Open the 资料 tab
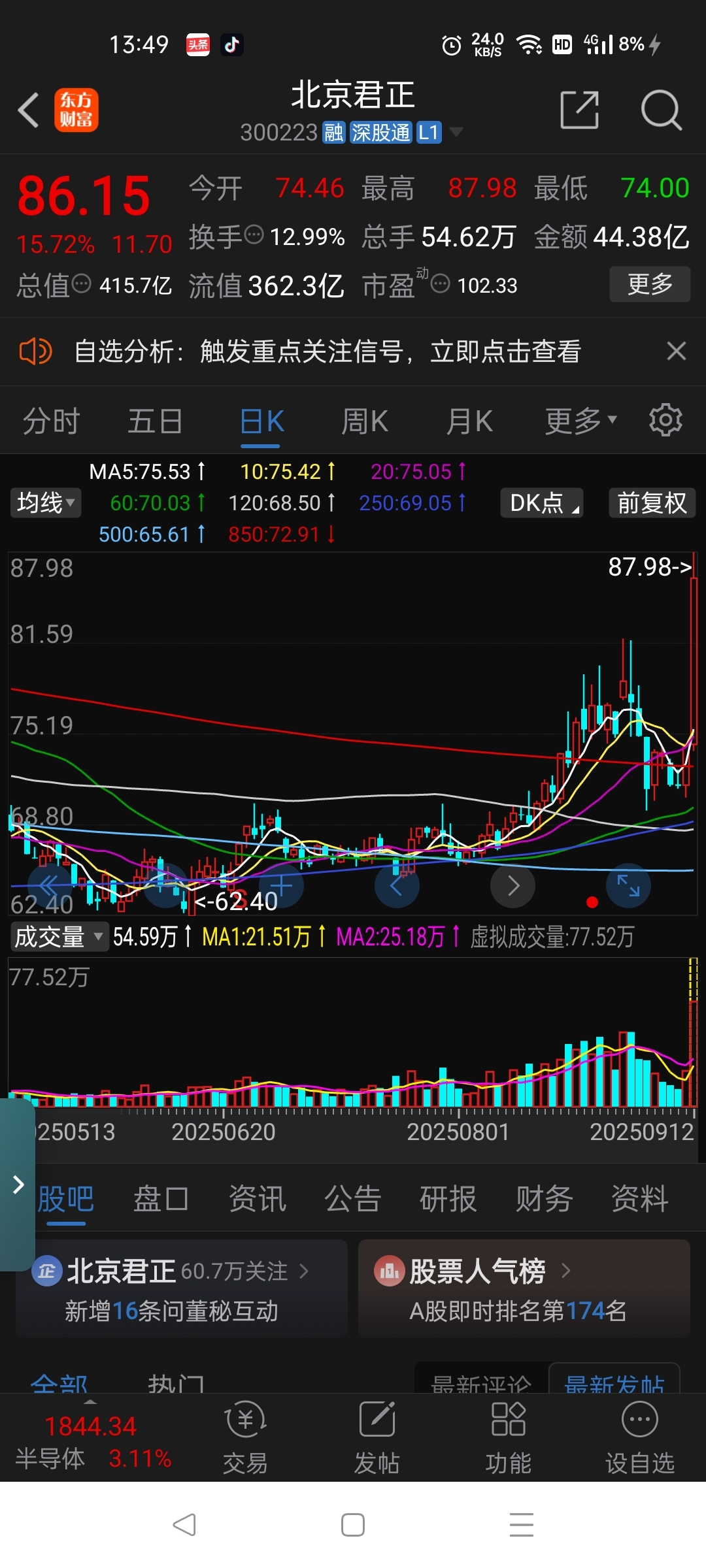This screenshot has height=1568, width=706. [x=640, y=1199]
